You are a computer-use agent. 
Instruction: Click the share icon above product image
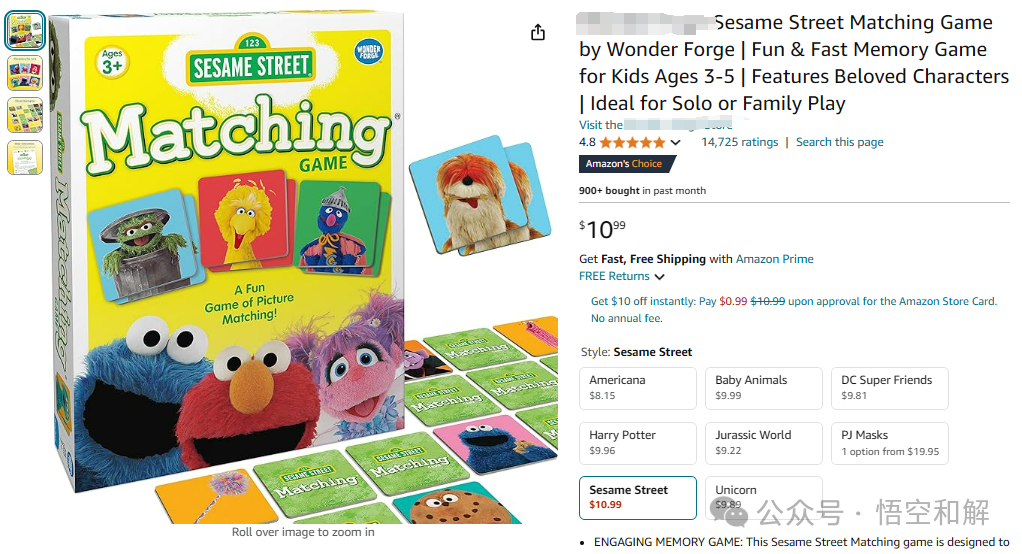[x=538, y=32]
